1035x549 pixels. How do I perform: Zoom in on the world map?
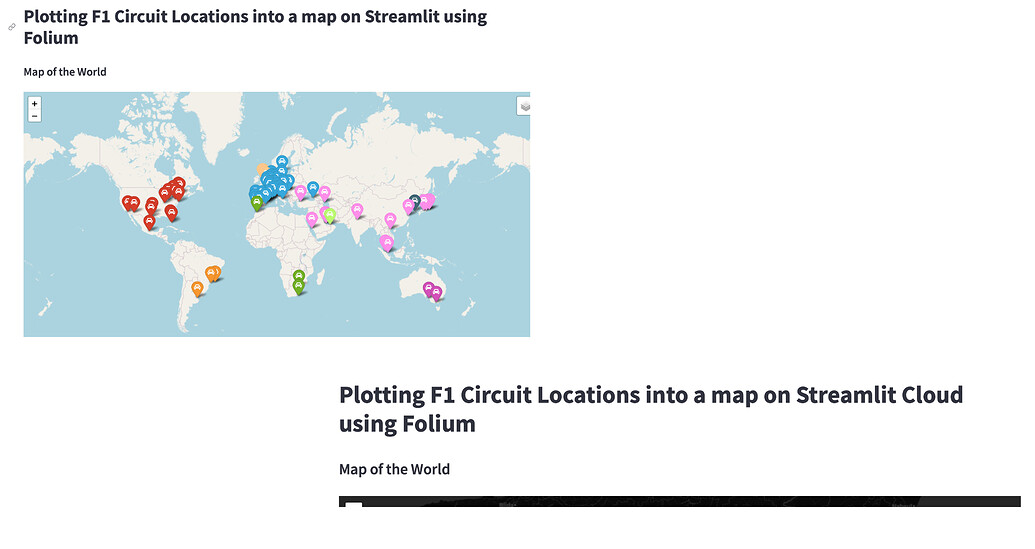34,104
